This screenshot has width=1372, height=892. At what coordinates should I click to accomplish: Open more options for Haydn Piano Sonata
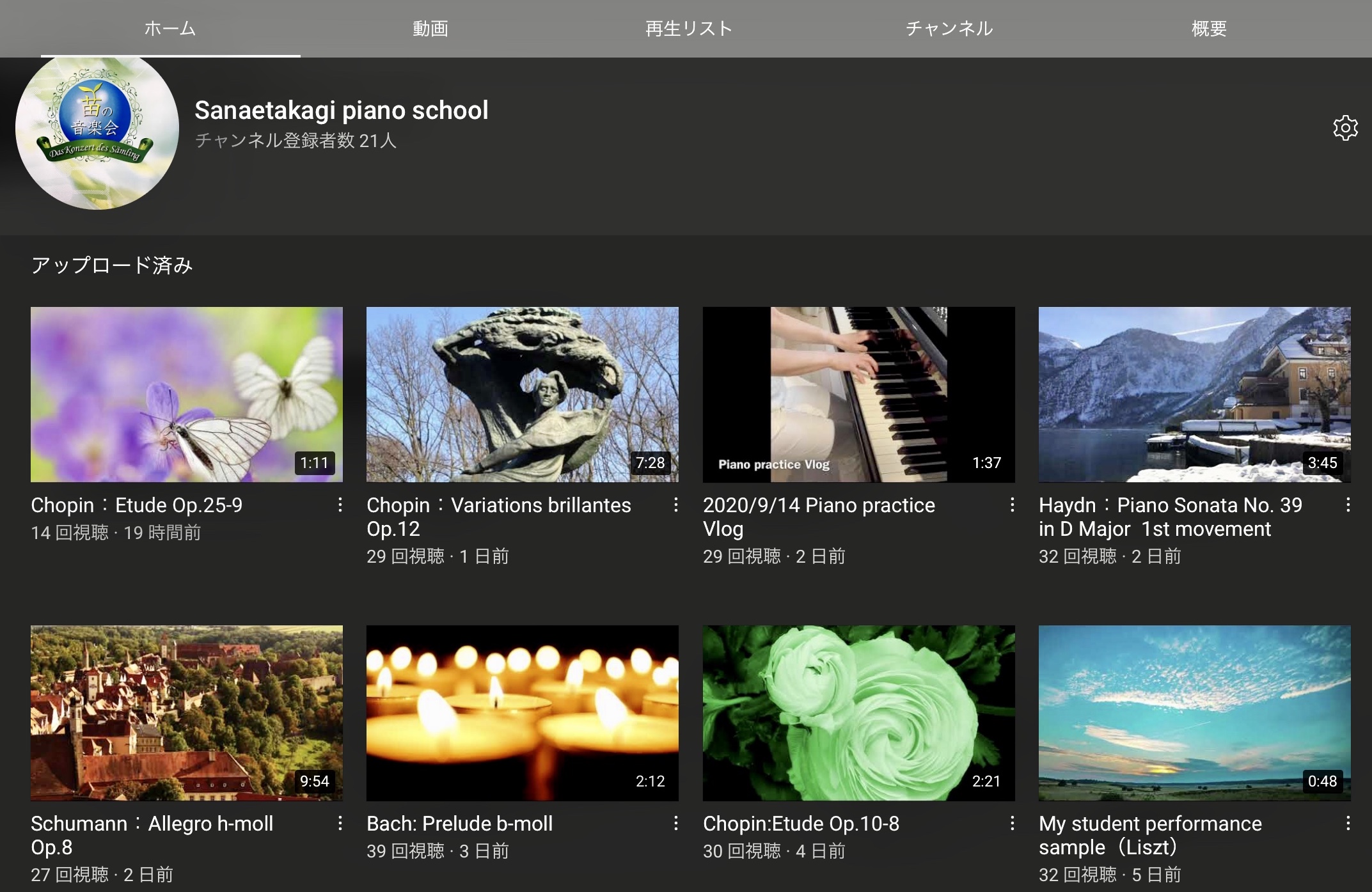click(1348, 505)
